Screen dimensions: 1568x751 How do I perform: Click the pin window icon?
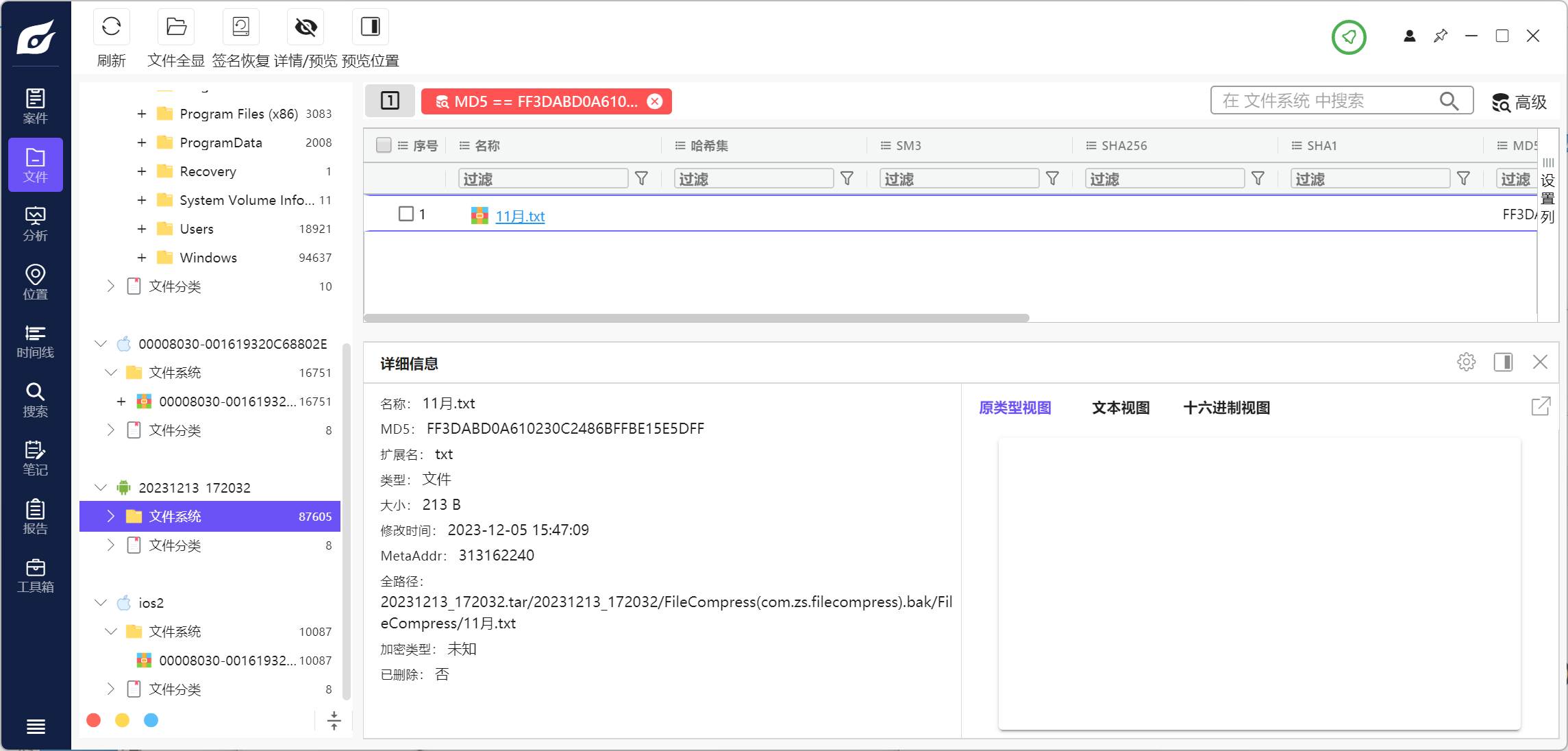(x=1441, y=36)
